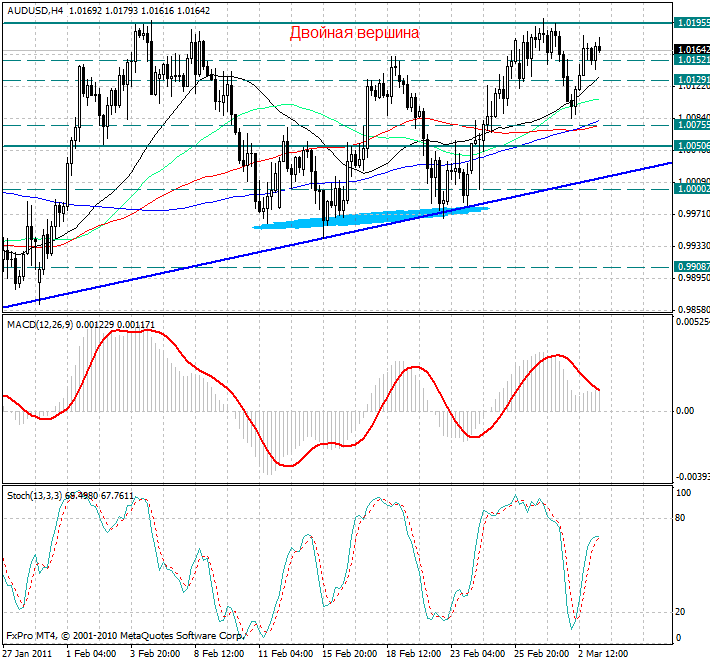Select the 1.0195 resistance level price tag
Screen dimensions: 710x661
coord(691,22)
